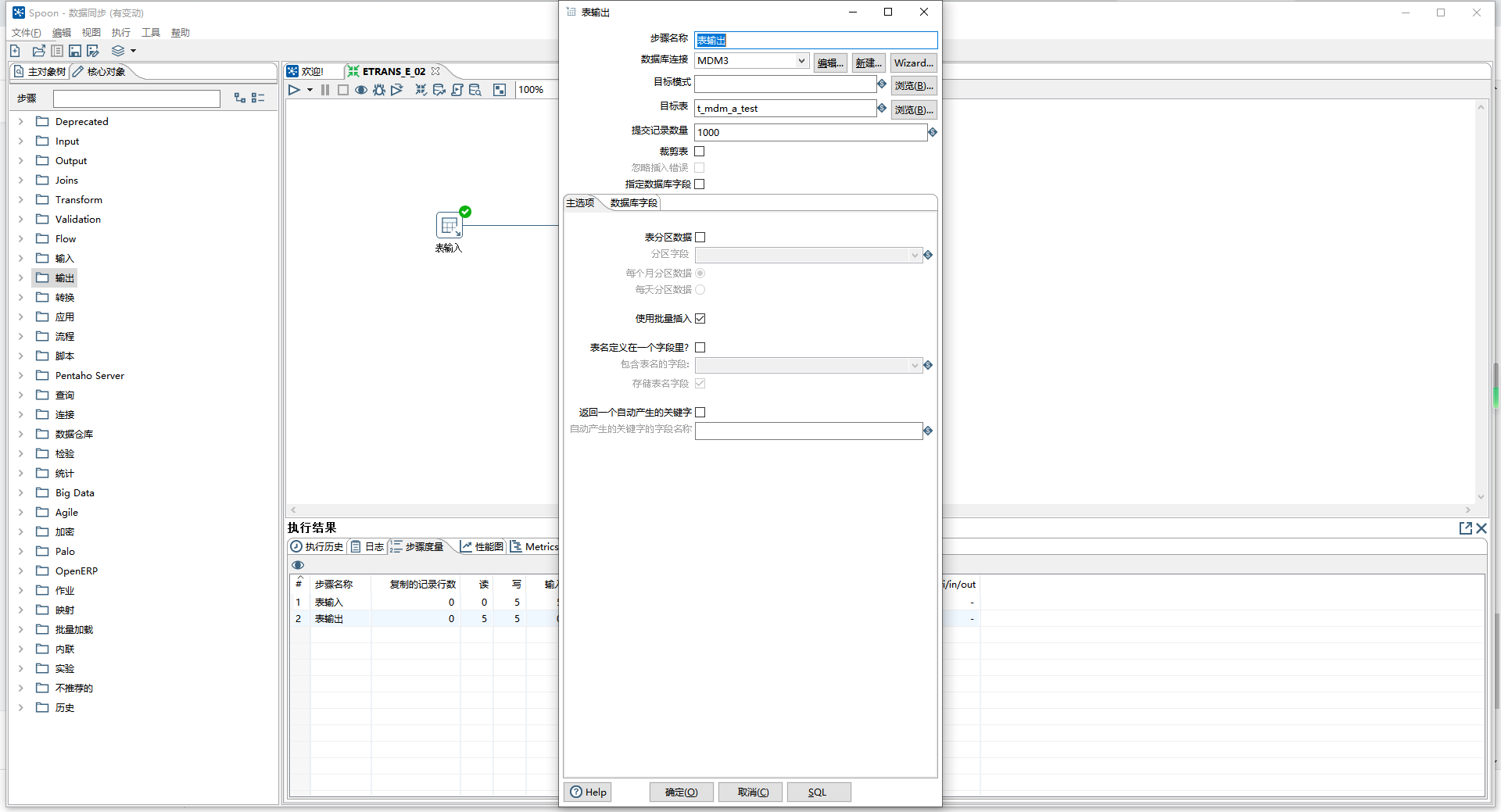Click inside the 目标表 input field
Screen dimensions: 1501x812
coord(782,108)
